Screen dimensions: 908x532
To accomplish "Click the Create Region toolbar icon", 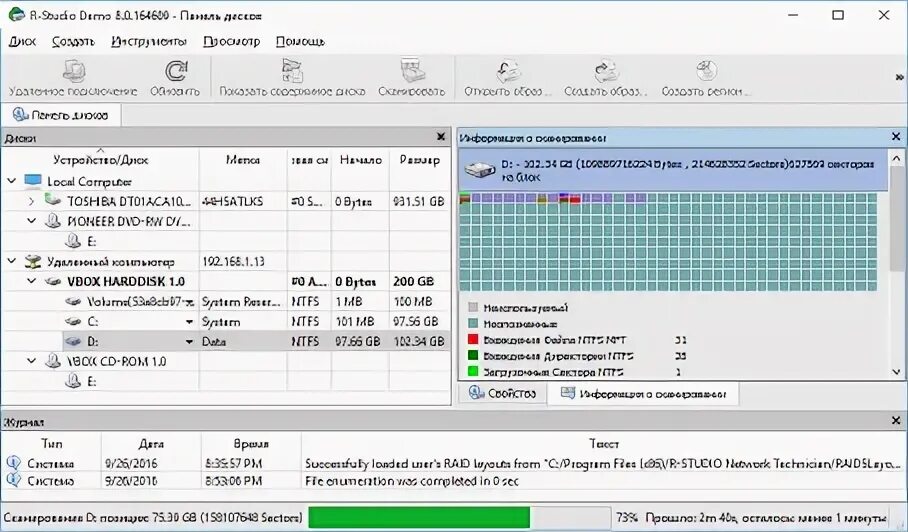I will click(x=706, y=71).
